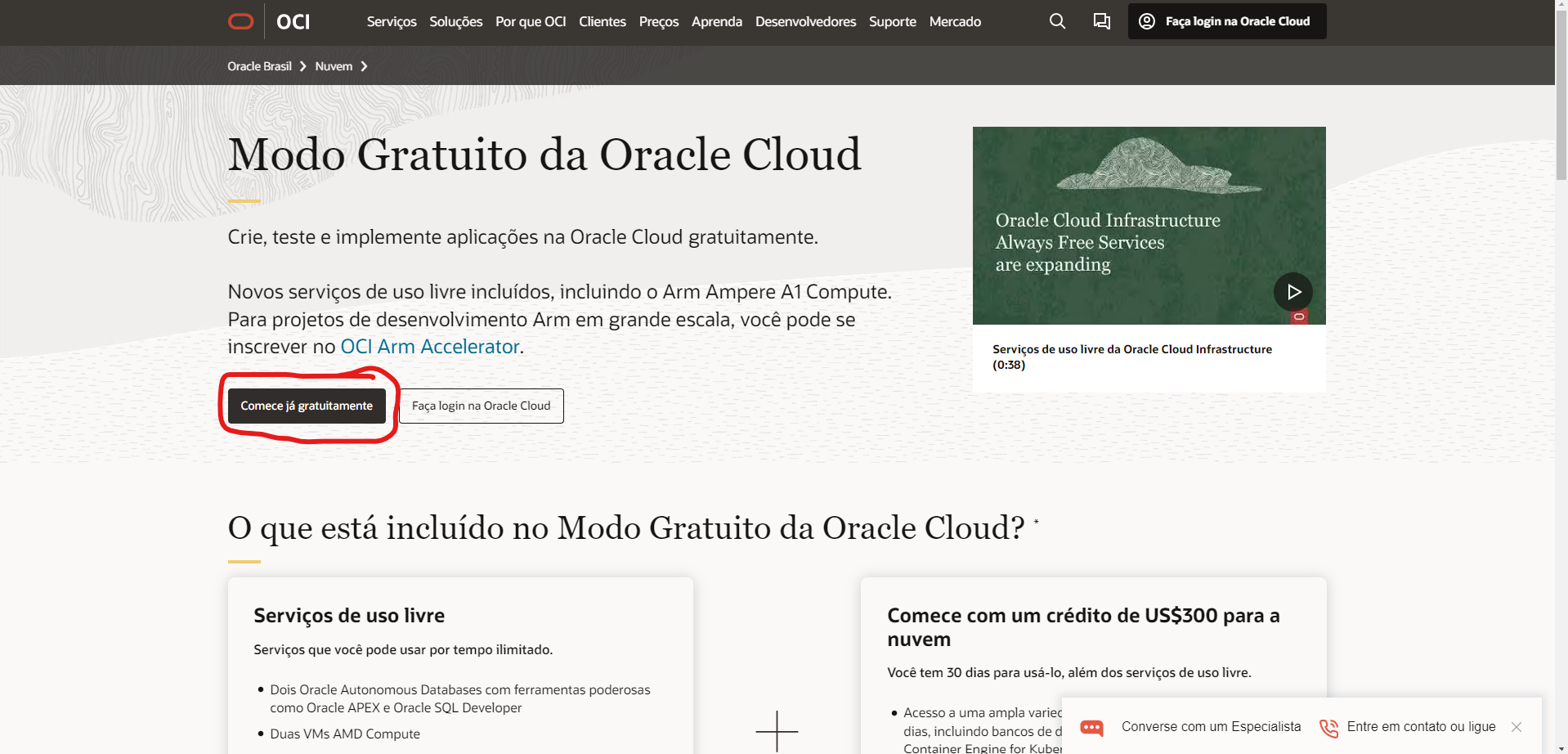This screenshot has height=754, width=1568.
Task: Select Preços in the navigation bar
Action: [658, 21]
